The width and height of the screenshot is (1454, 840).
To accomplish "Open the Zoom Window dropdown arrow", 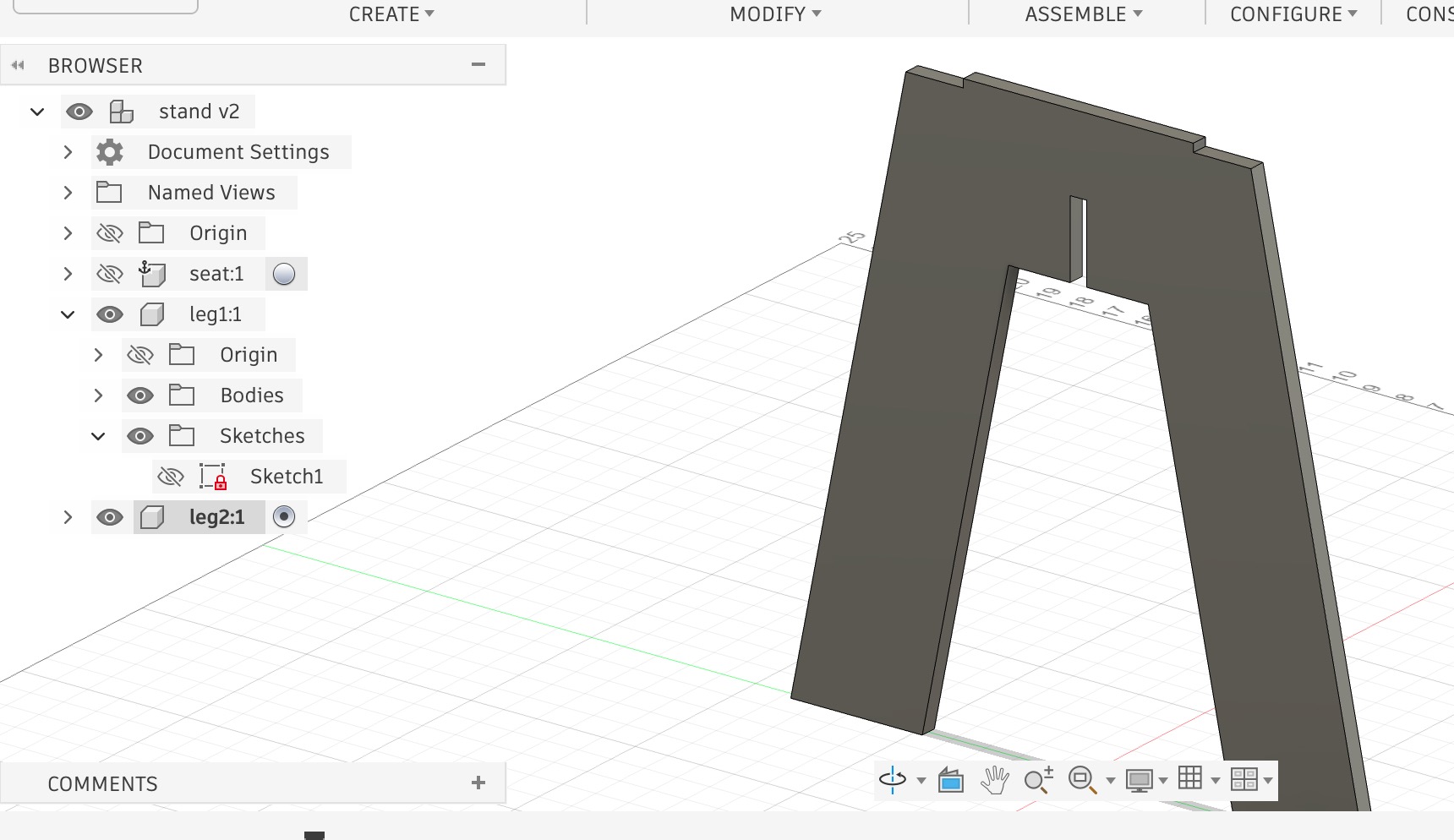I will 1111,781.
